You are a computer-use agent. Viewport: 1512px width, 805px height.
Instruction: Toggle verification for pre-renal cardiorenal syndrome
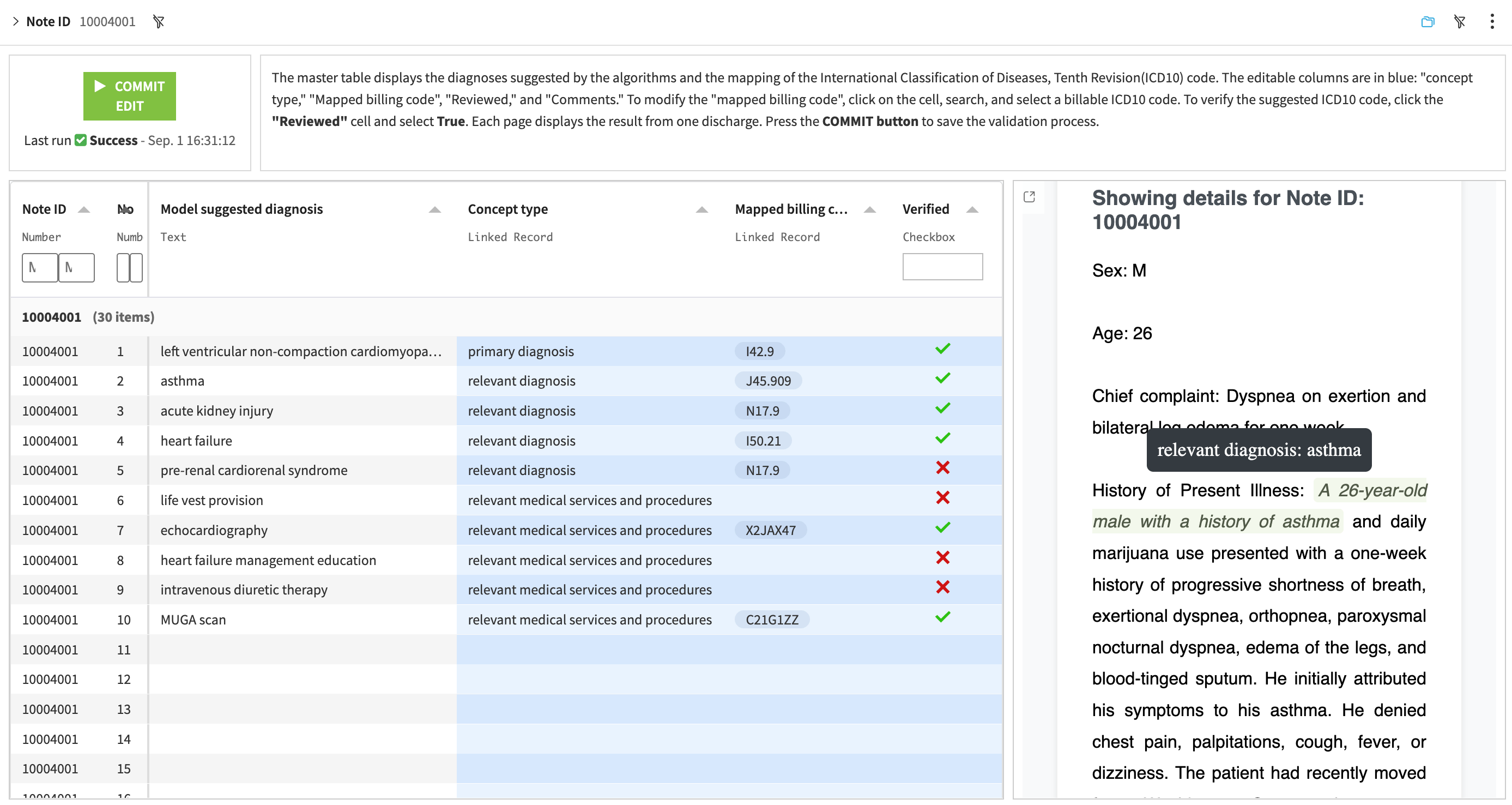(x=942, y=468)
